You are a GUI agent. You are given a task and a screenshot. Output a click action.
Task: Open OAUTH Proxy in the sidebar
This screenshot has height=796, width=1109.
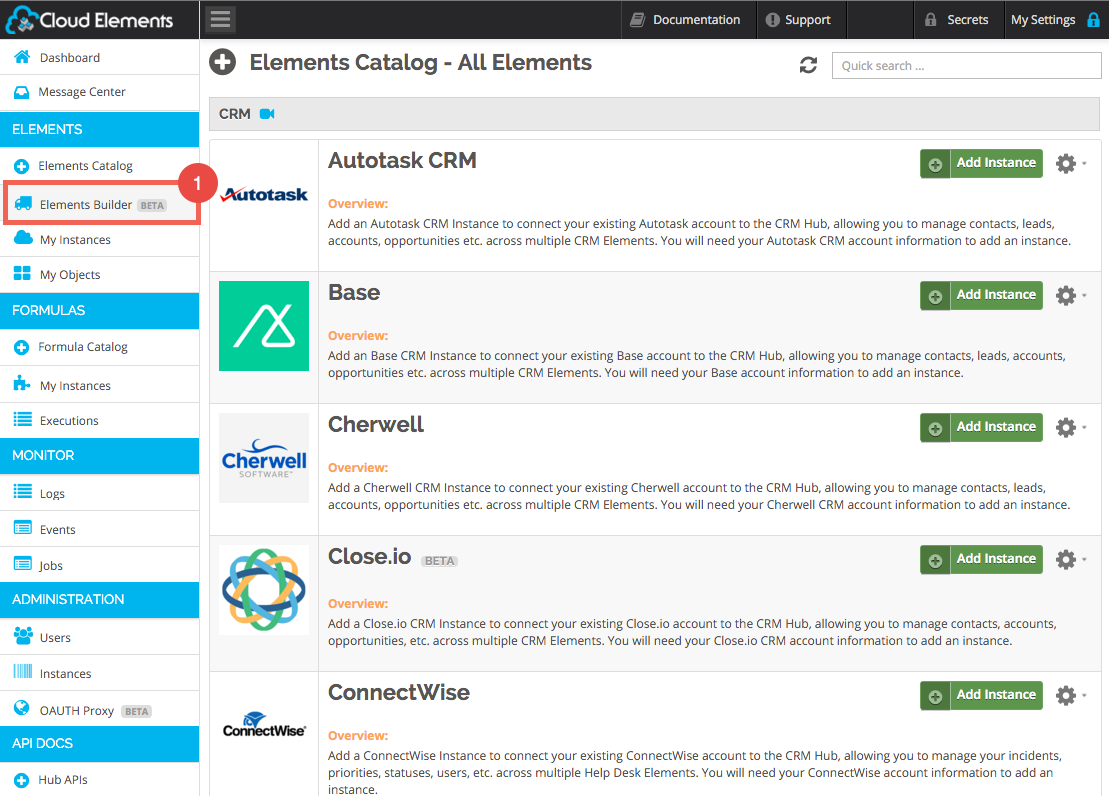tap(100, 710)
